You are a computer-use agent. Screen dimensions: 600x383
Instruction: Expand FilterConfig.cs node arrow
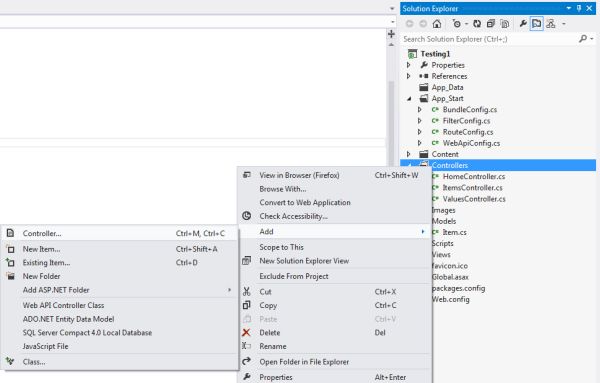[420, 121]
